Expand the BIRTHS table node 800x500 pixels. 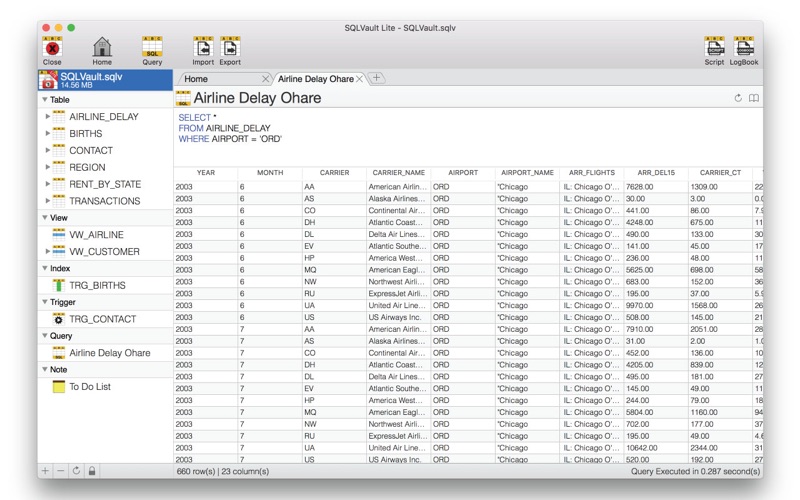click(47, 134)
